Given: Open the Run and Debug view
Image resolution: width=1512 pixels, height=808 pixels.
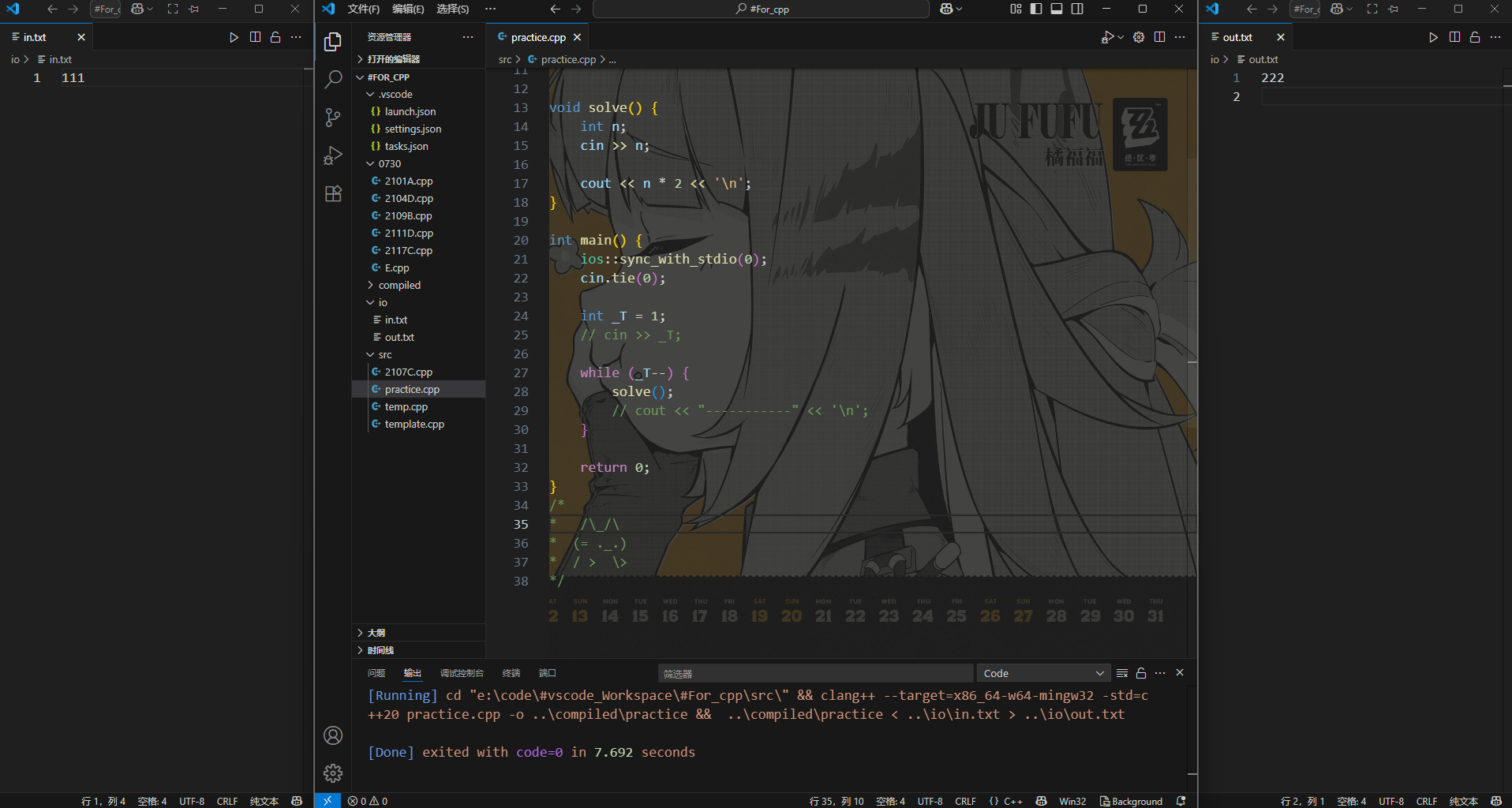Looking at the screenshot, I should [333, 155].
